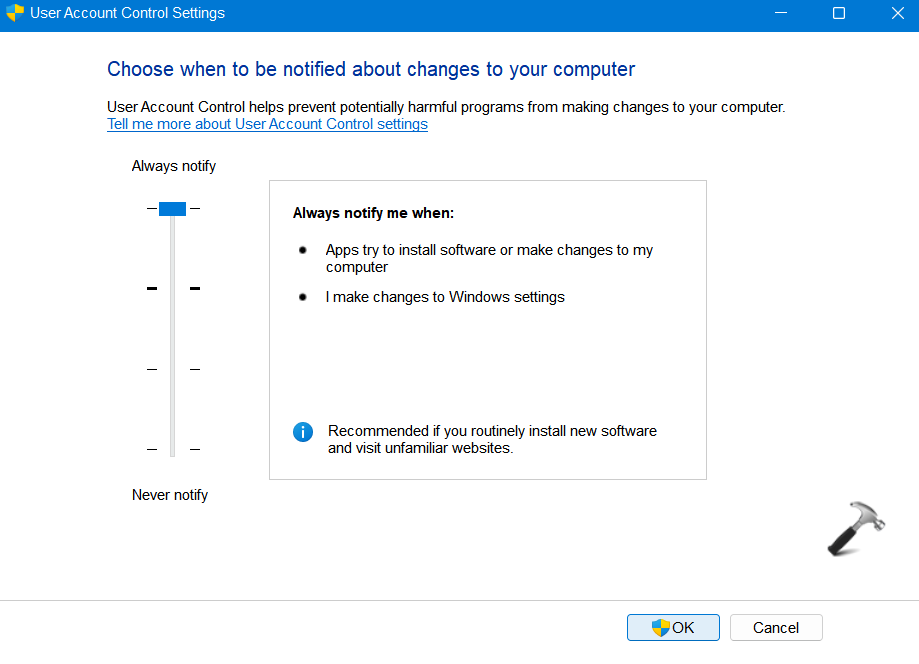Click the blue information icon beside Recommended text
This screenshot has width=919, height=664.
(303, 432)
